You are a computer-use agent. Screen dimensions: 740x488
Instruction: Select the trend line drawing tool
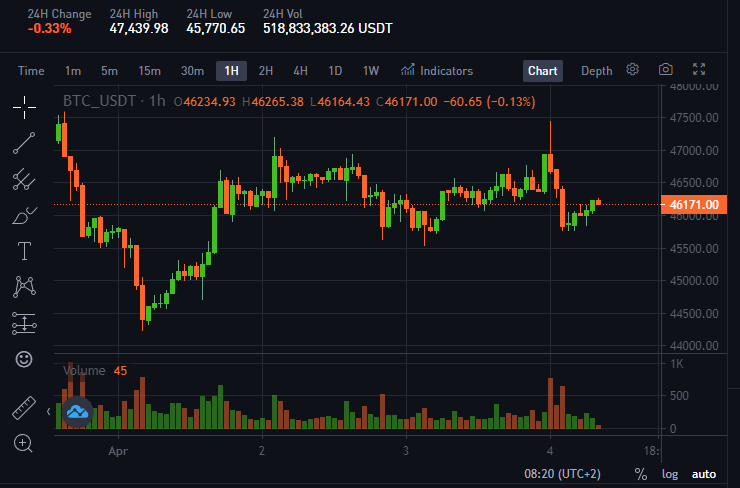tap(24, 143)
